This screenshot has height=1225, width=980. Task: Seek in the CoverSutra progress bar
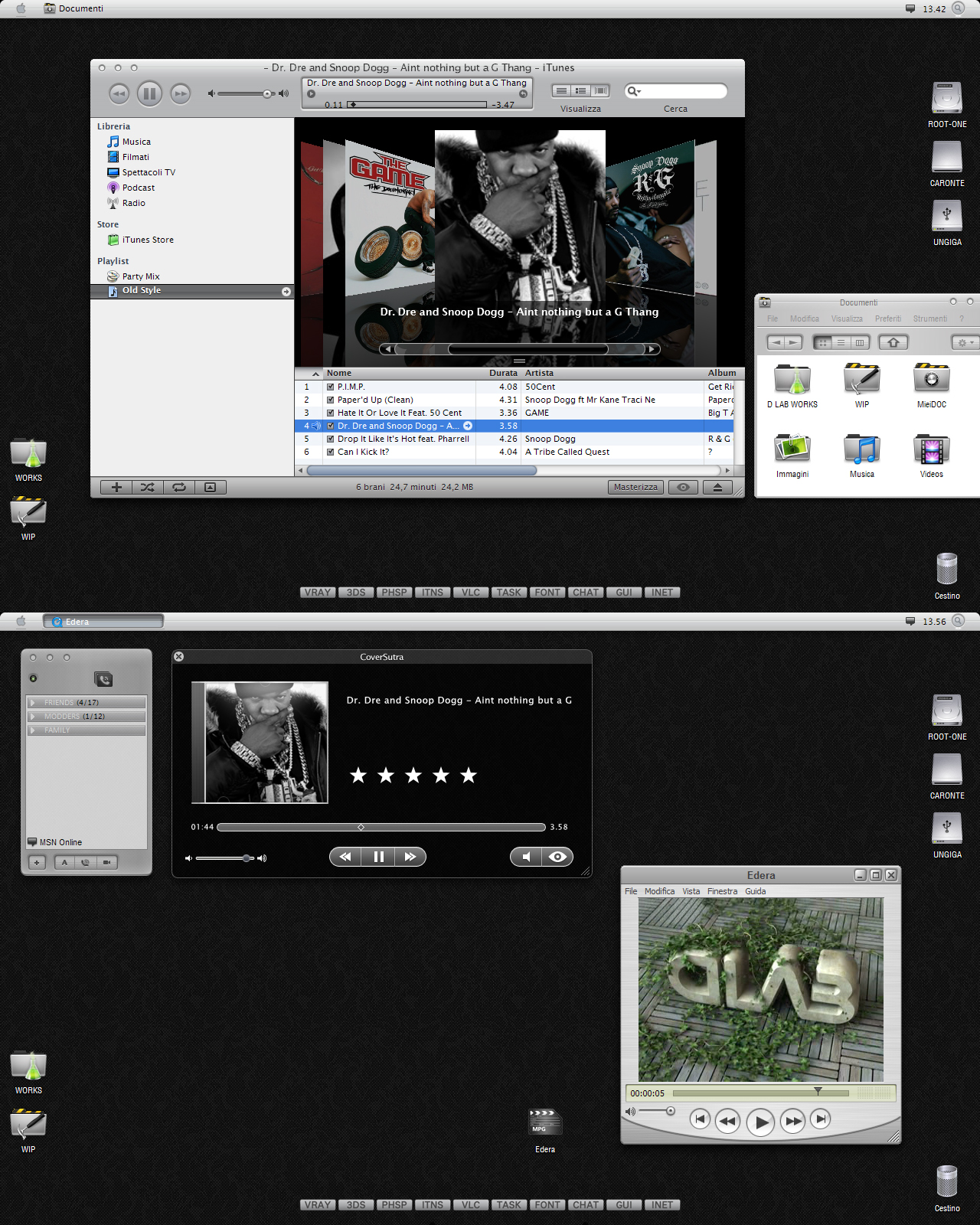pyautogui.click(x=381, y=827)
